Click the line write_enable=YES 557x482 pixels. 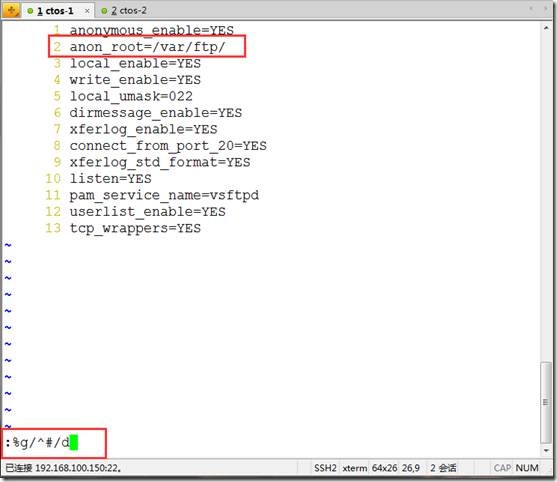(135, 80)
